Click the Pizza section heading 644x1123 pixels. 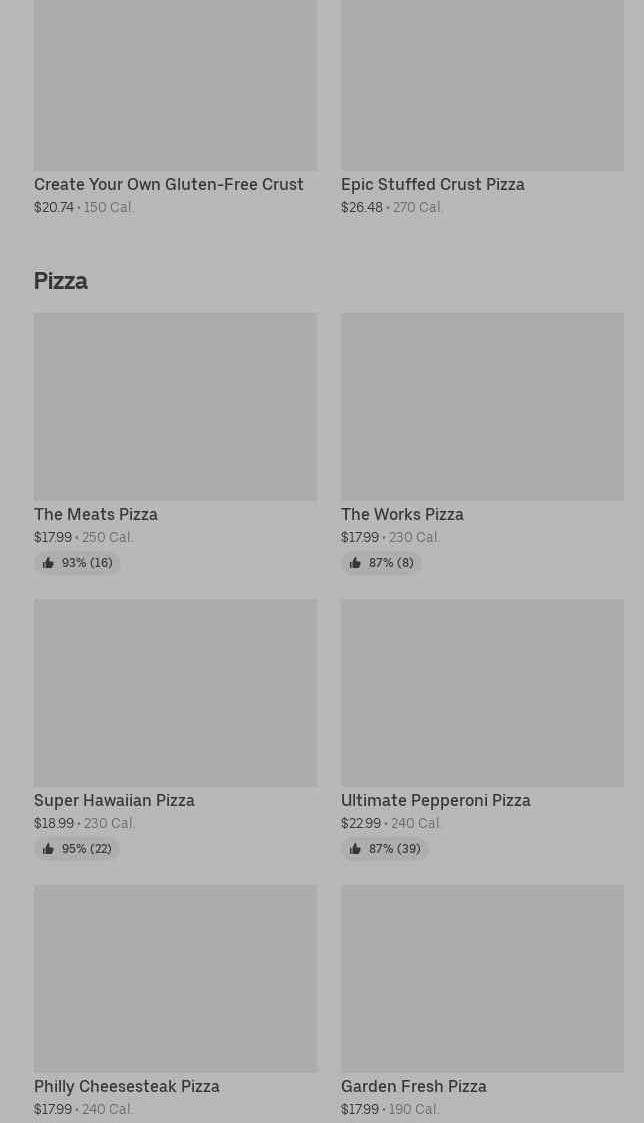(61, 281)
